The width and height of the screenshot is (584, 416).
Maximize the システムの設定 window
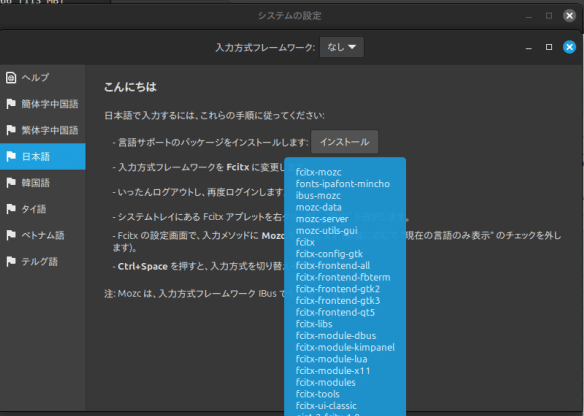coord(549,16)
